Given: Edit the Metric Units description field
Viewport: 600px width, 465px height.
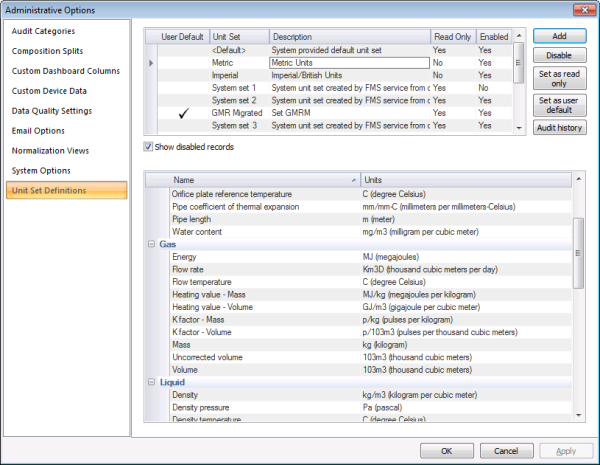Looking at the screenshot, I should pos(349,63).
